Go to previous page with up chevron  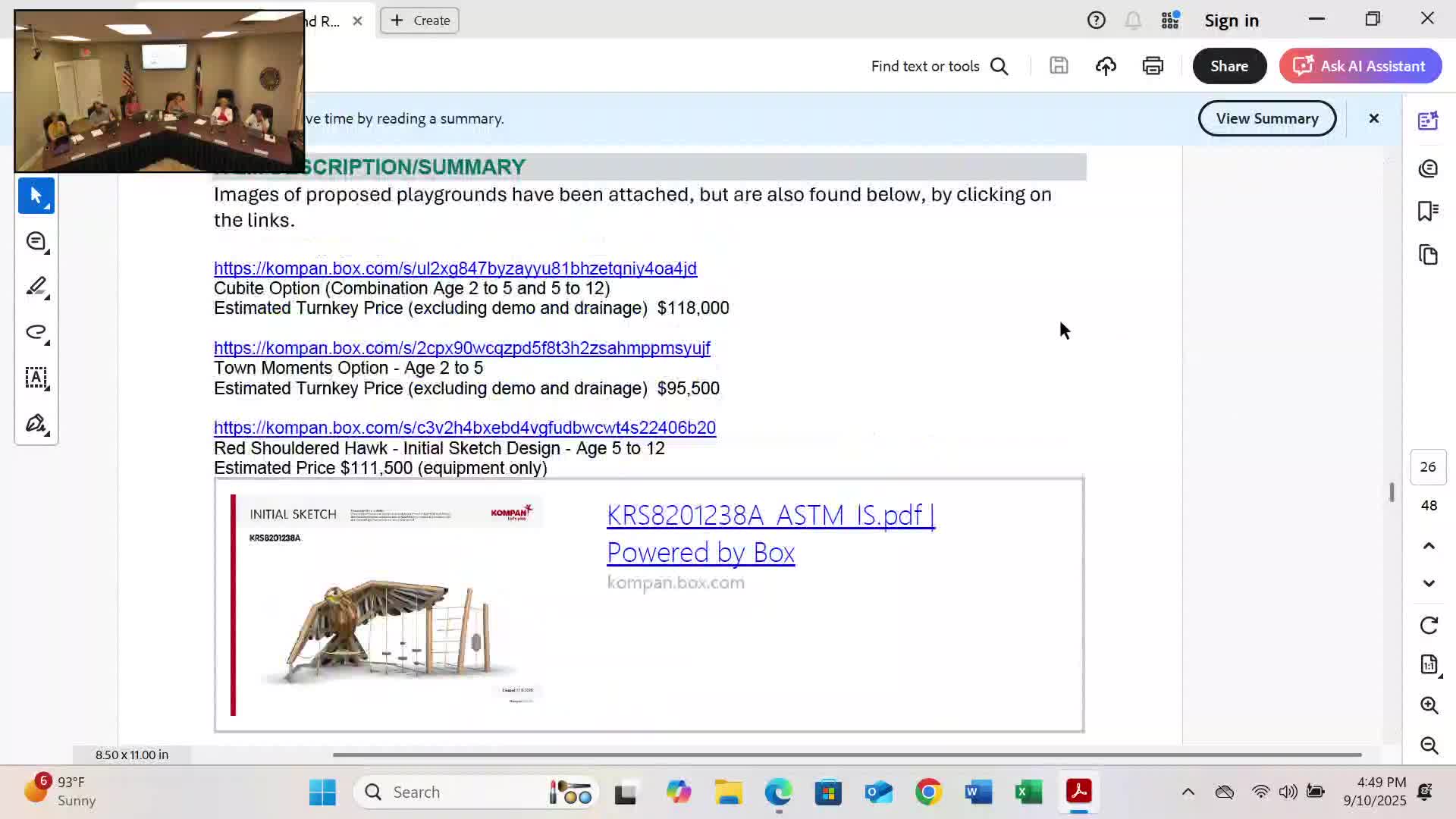pyautogui.click(x=1429, y=546)
